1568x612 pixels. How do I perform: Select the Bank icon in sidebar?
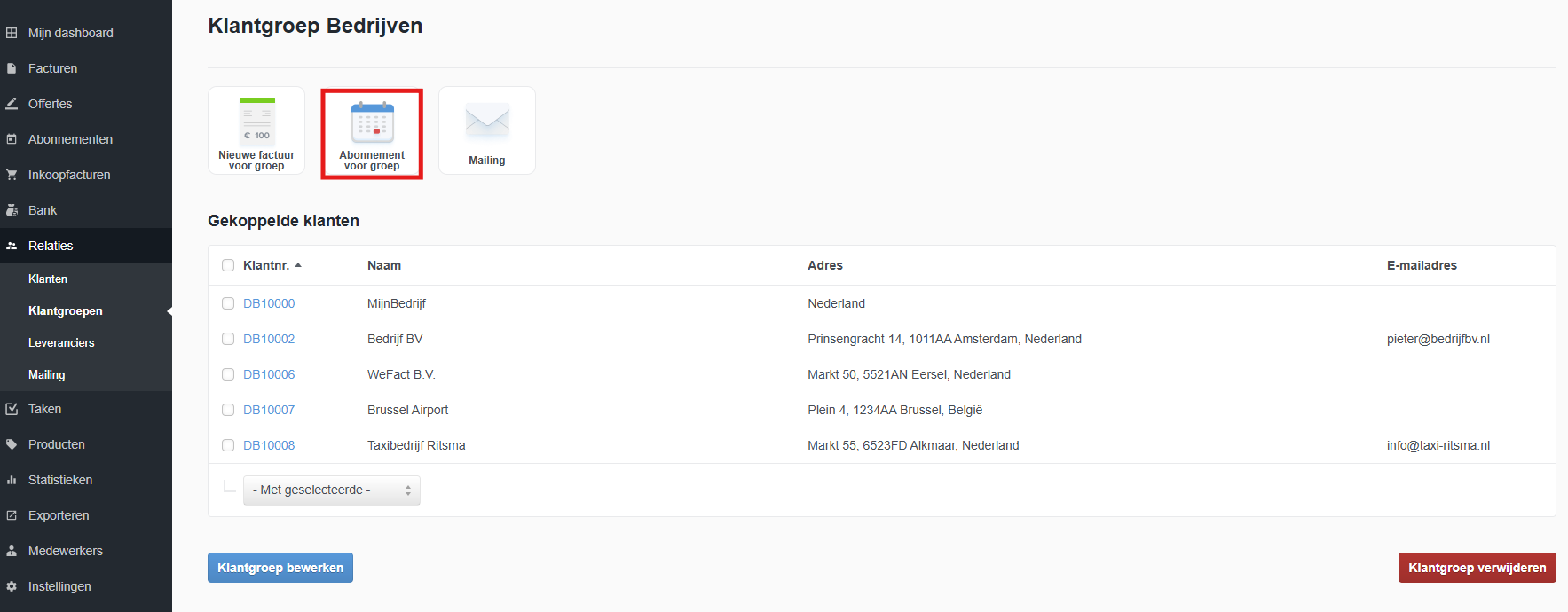(x=12, y=210)
